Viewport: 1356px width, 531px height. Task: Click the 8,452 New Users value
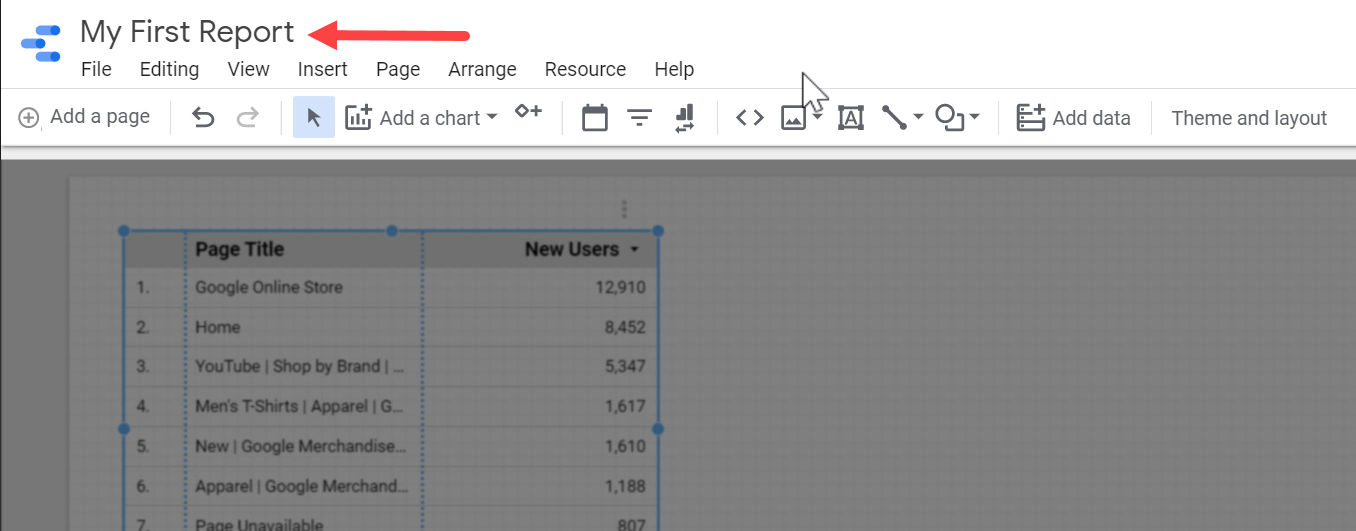coord(624,327)
